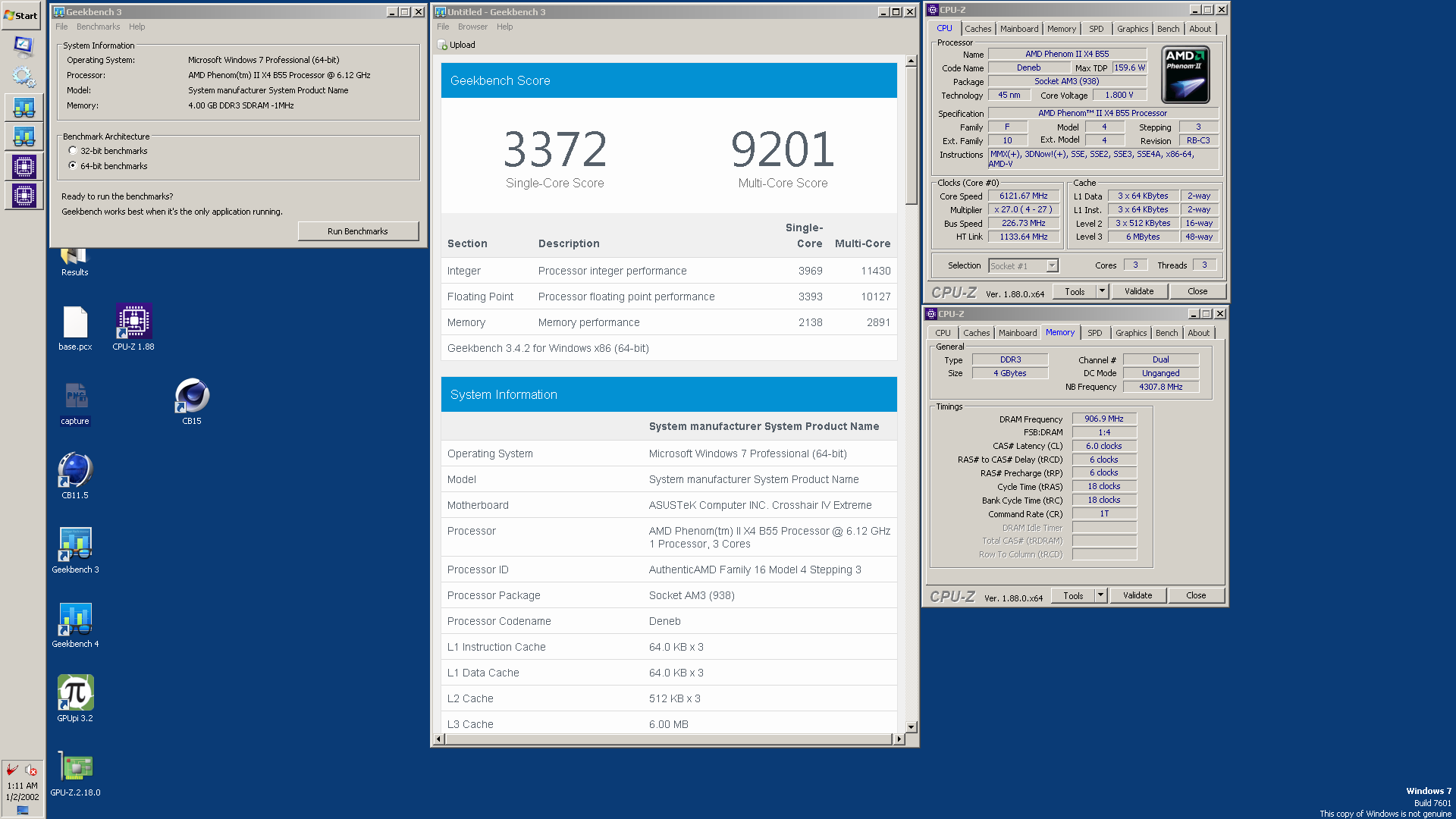Click the scroll down arrow in Geekbench results
The width and height of the screenshot is (1456, 819).
[x=911, y=726]
